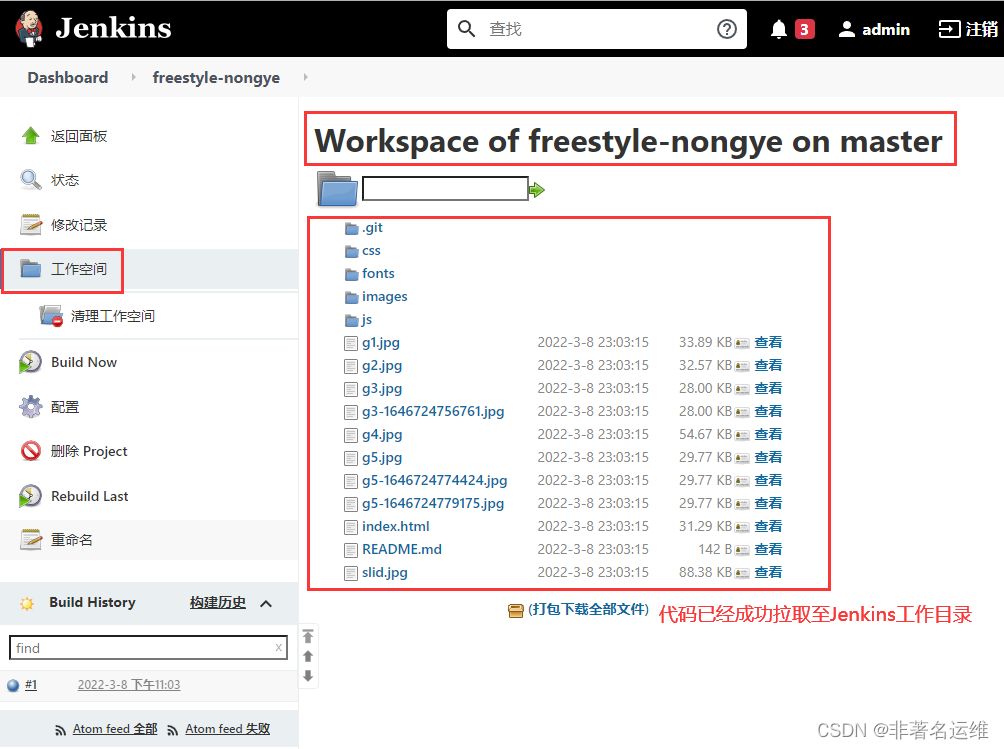Jump to top of build history arrow
Viewport: 1004px width, 749px height.
coord(308,636)
